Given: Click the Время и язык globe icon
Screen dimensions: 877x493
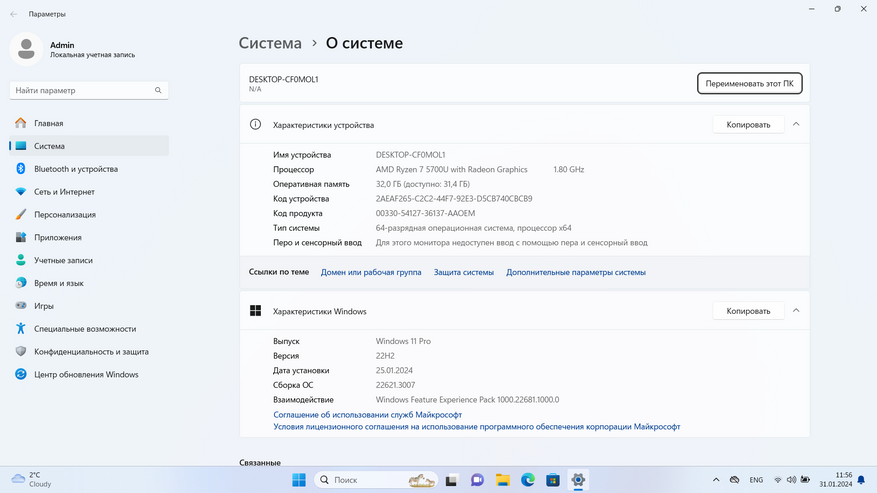Looking at the screenshot, I should 21,283.
